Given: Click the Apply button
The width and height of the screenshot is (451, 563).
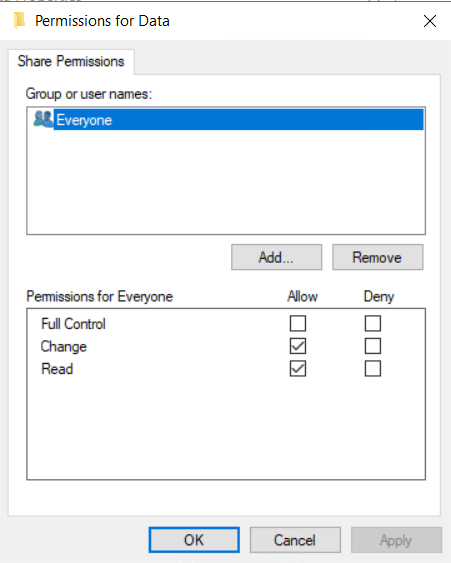Looking at the screenshot, I should pos(396,540).
